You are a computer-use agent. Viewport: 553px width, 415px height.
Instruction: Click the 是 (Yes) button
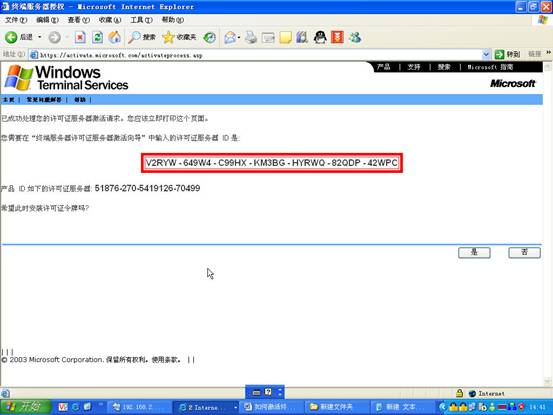474,252
